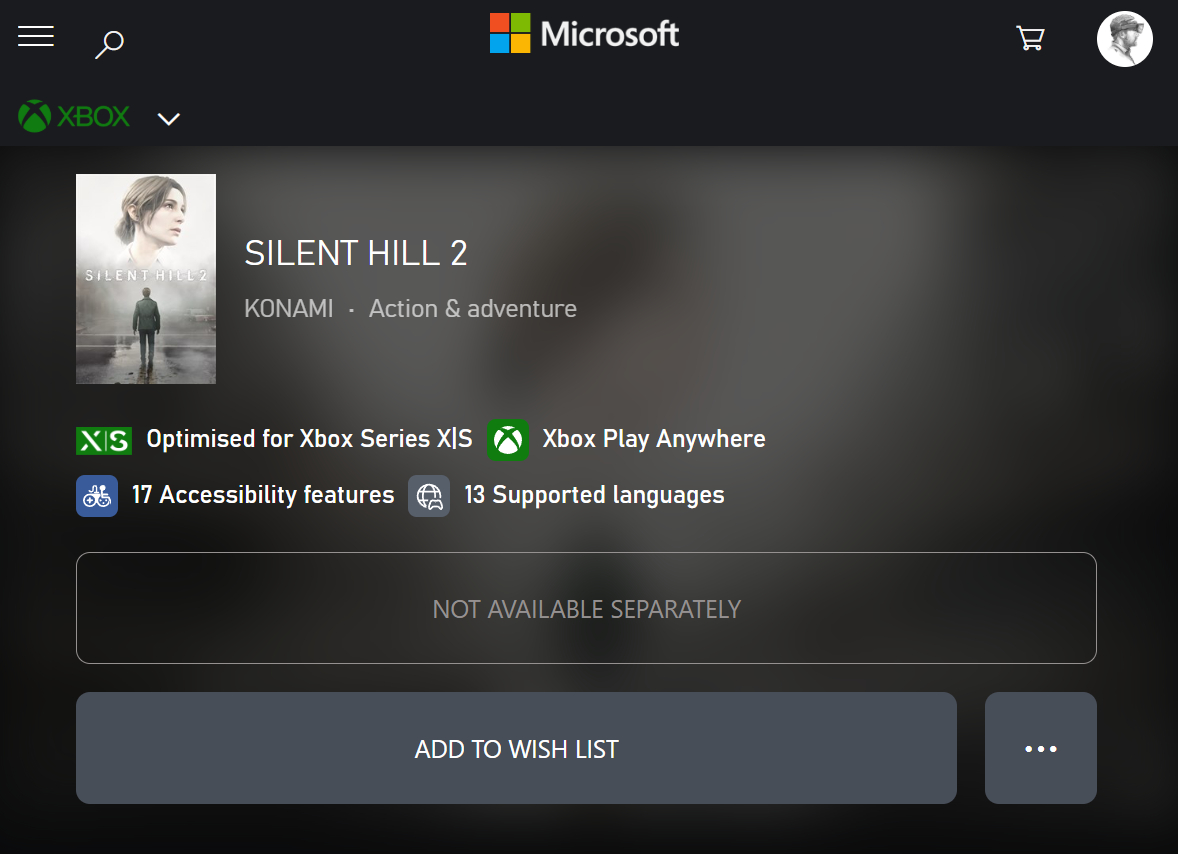Click the Xbox Play Anywhere sphere icon
Viewport: 1178px width, 854px height.
click(508, 440)
